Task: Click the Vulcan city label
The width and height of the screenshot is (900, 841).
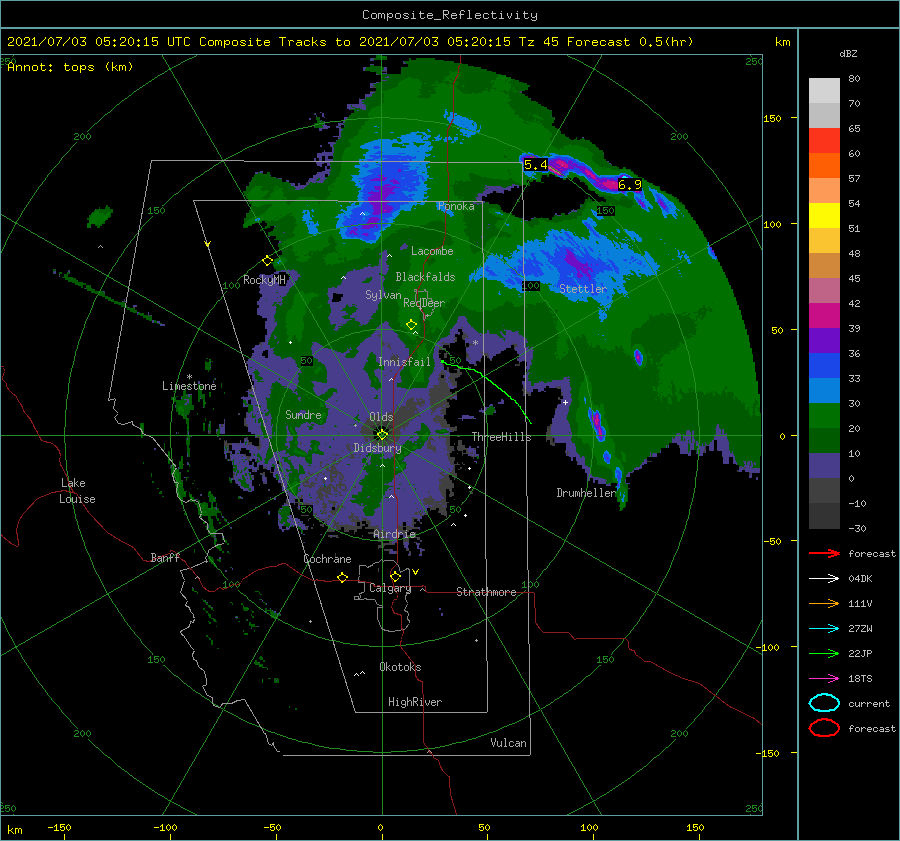Action: 509,743
